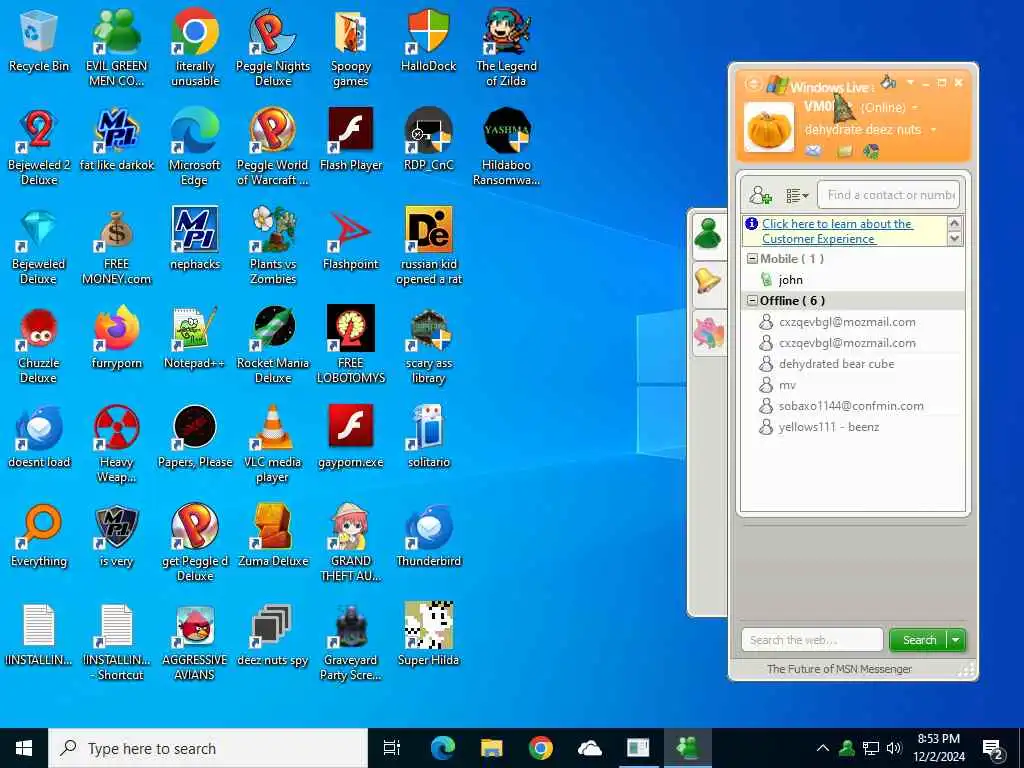Open File Explorer from the taskbar
The height and width of the screenshot is (768, 1024).
click(491, 748)
